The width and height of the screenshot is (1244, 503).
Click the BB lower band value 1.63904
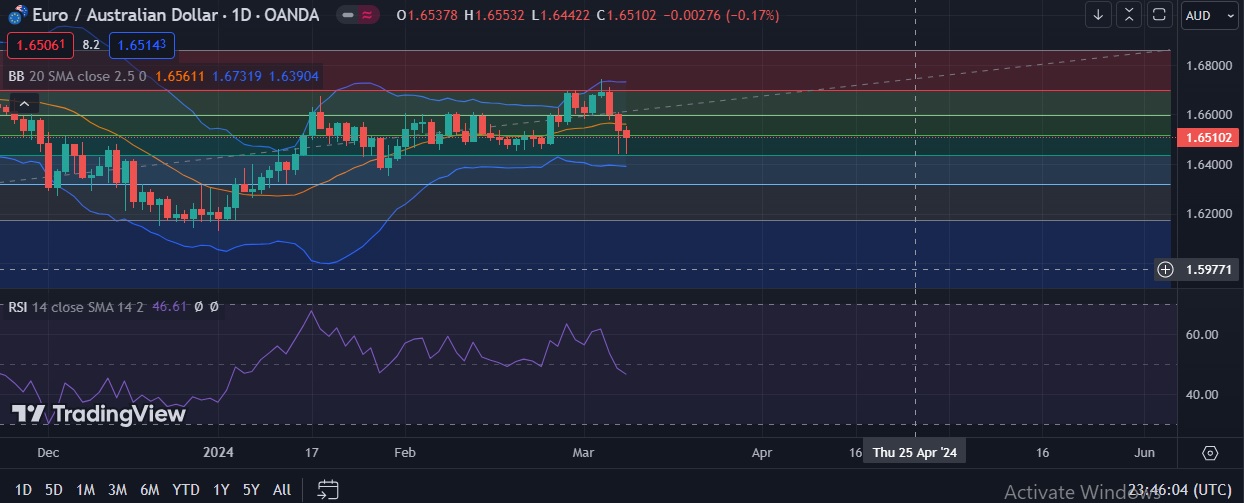[294, 75]
